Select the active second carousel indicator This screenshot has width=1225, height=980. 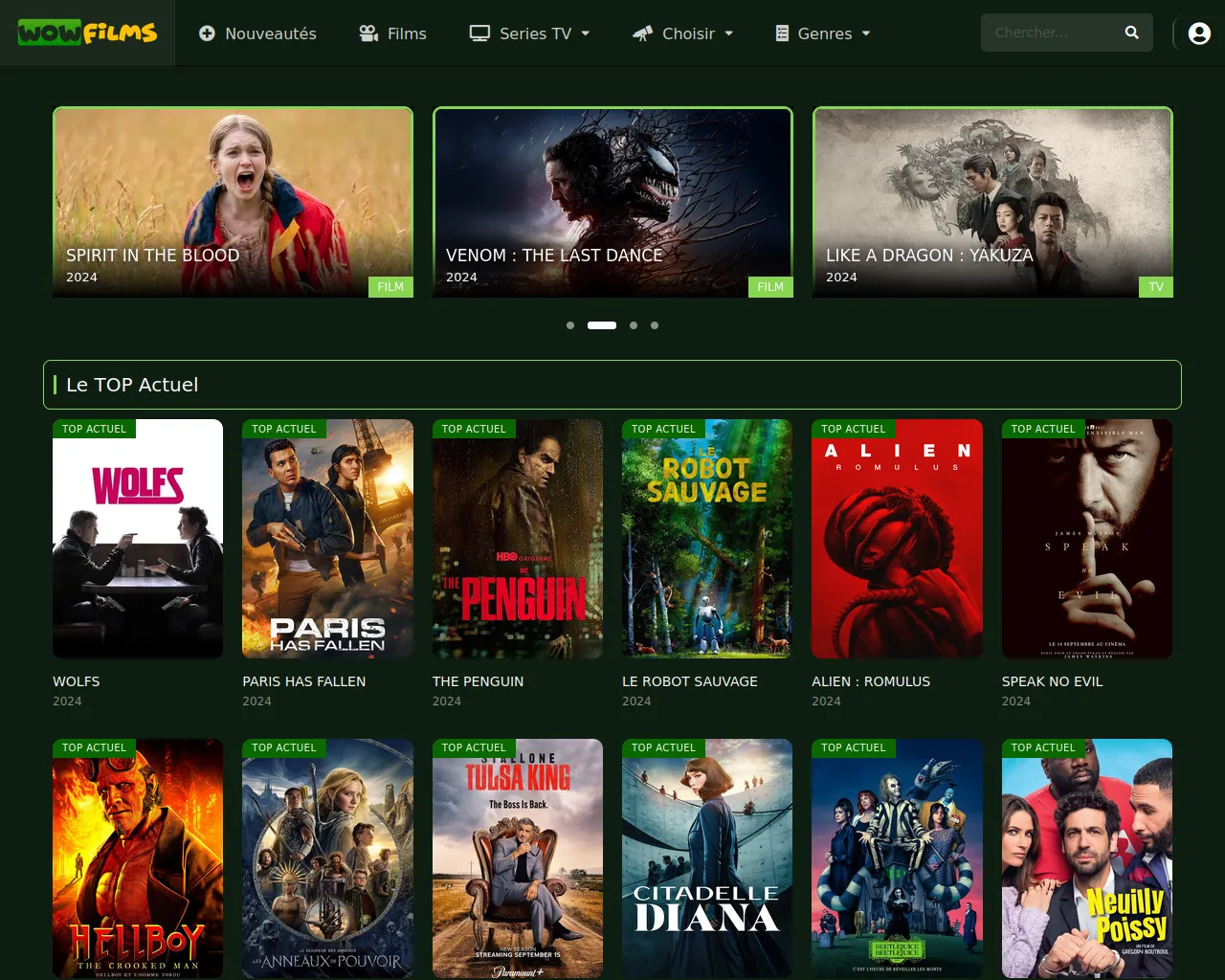pyautogui.click(x=602, y=325)
